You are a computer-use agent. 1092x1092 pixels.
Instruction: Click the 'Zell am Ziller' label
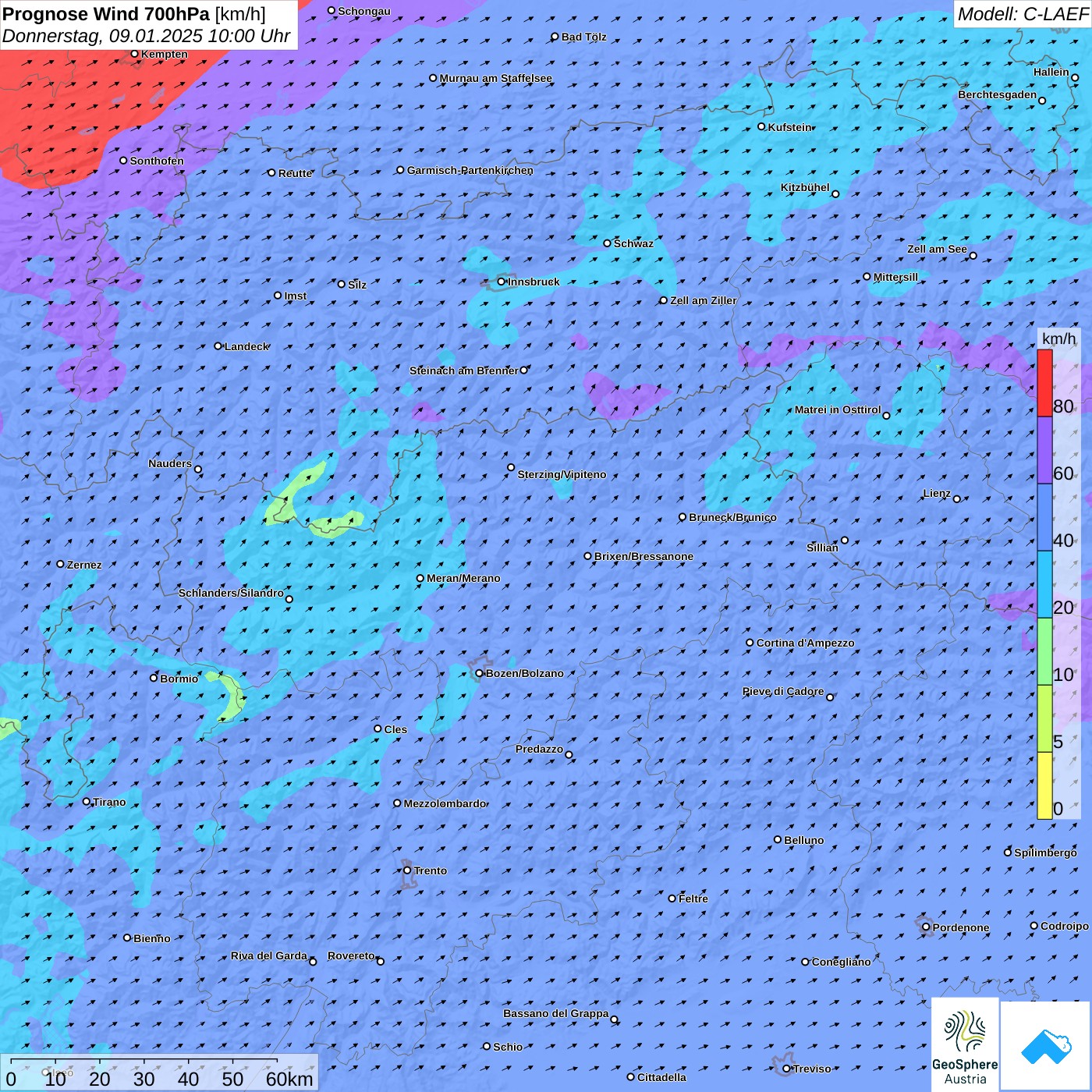pyautogui.click(x=704, y=300)
